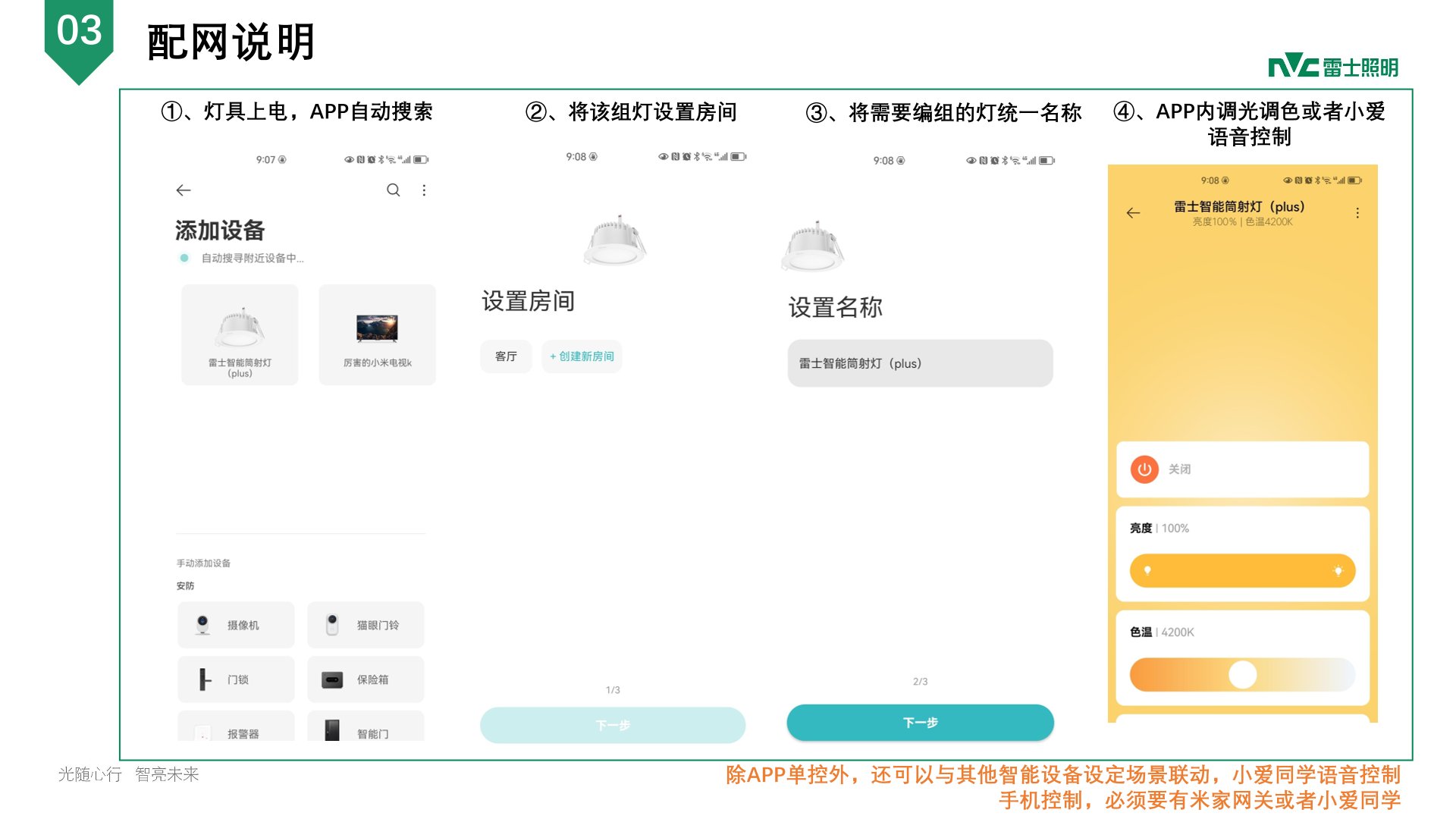
Task: Choose 保险箱 safe box category
Action: click(366, 679)
